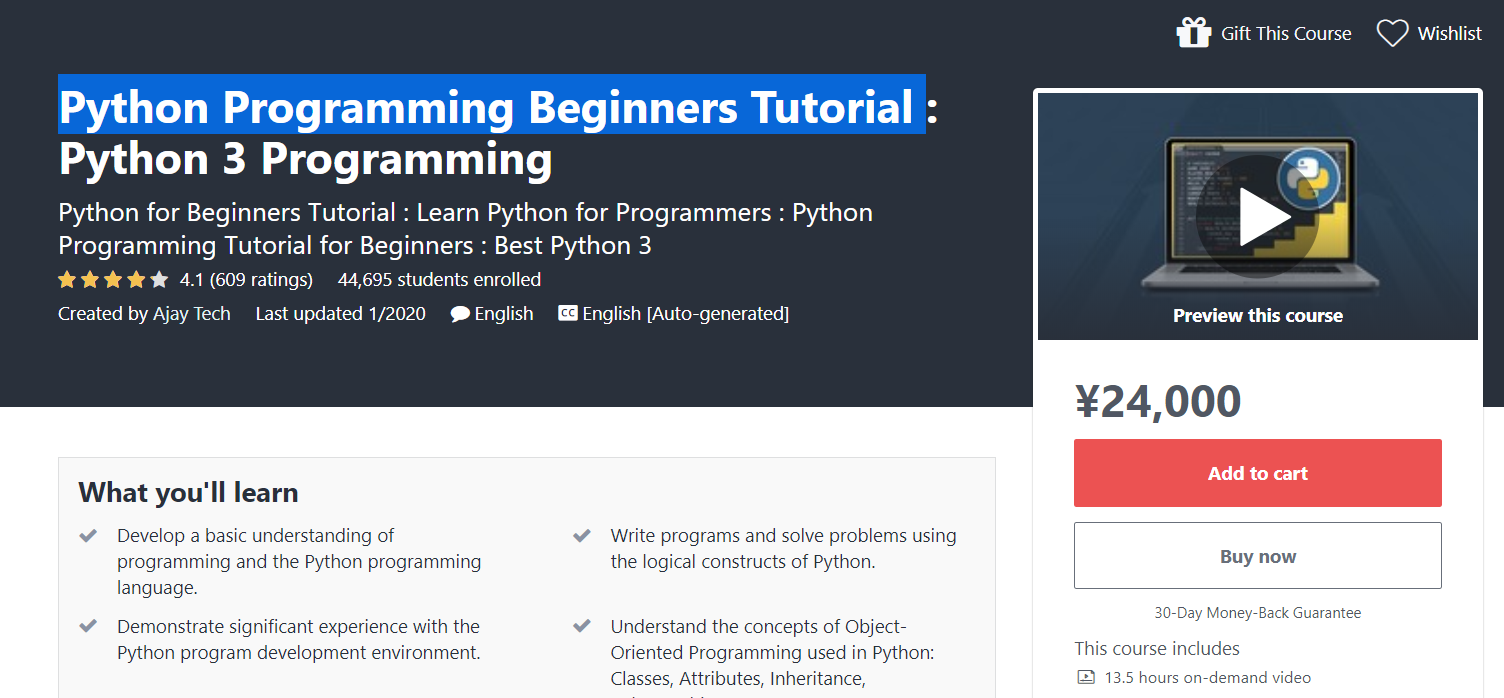This screenshot has height=698, width=1504.
Task: Click the closed captions CC icon
Action: 567,314
